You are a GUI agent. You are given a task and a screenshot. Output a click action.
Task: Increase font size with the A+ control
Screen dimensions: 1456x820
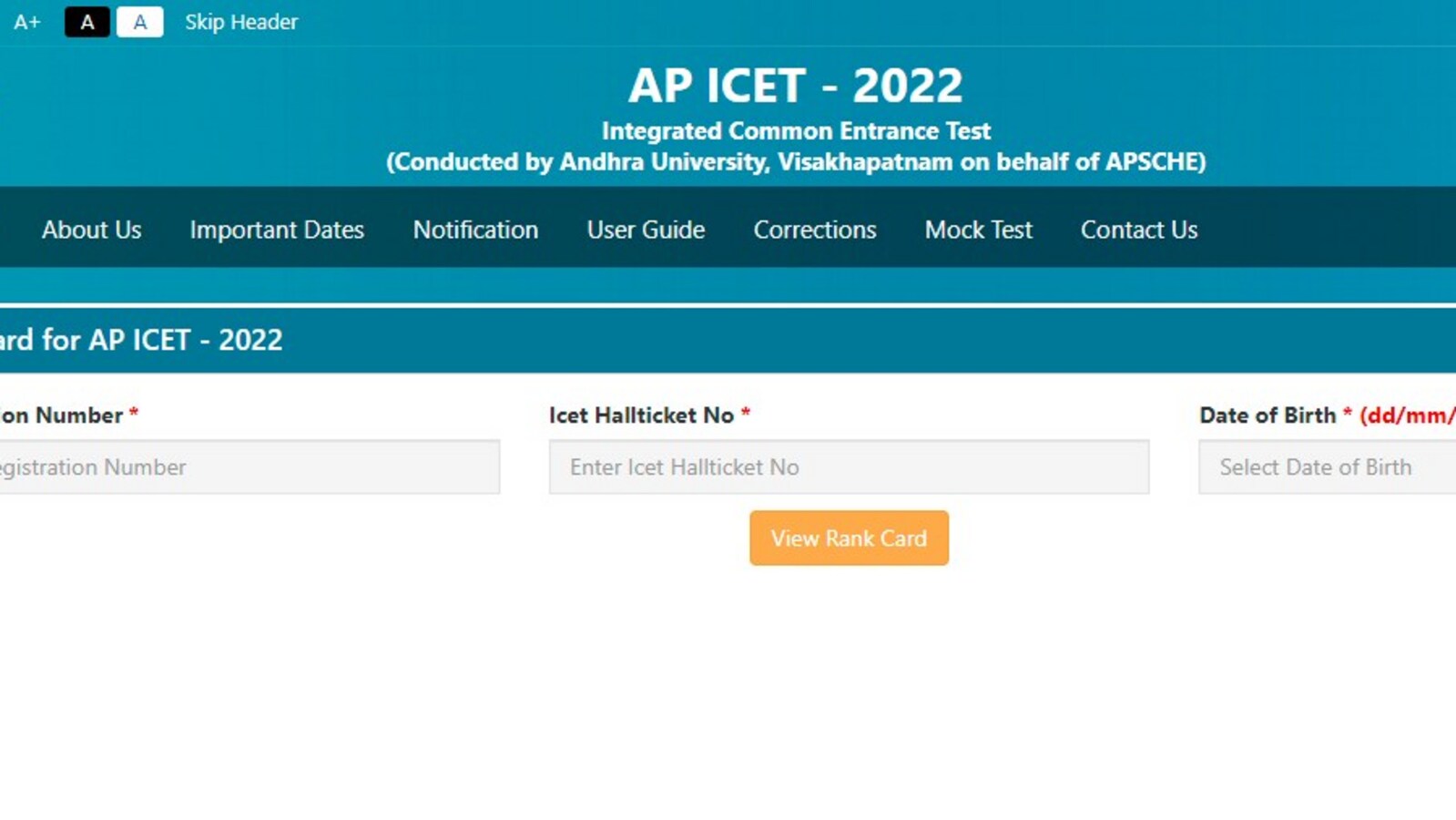(27, 22)
